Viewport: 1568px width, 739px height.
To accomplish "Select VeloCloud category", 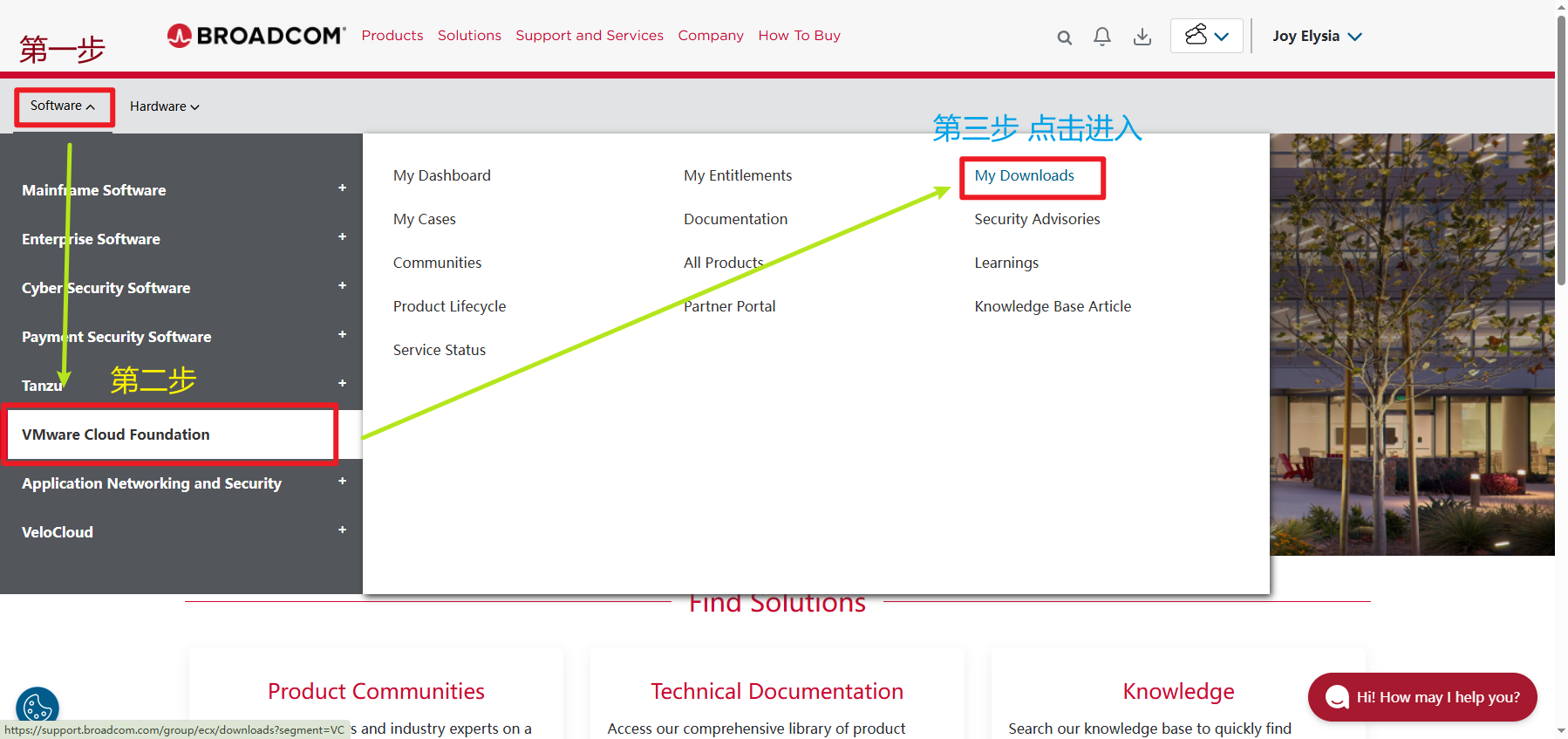I will (x=57, y=532).
